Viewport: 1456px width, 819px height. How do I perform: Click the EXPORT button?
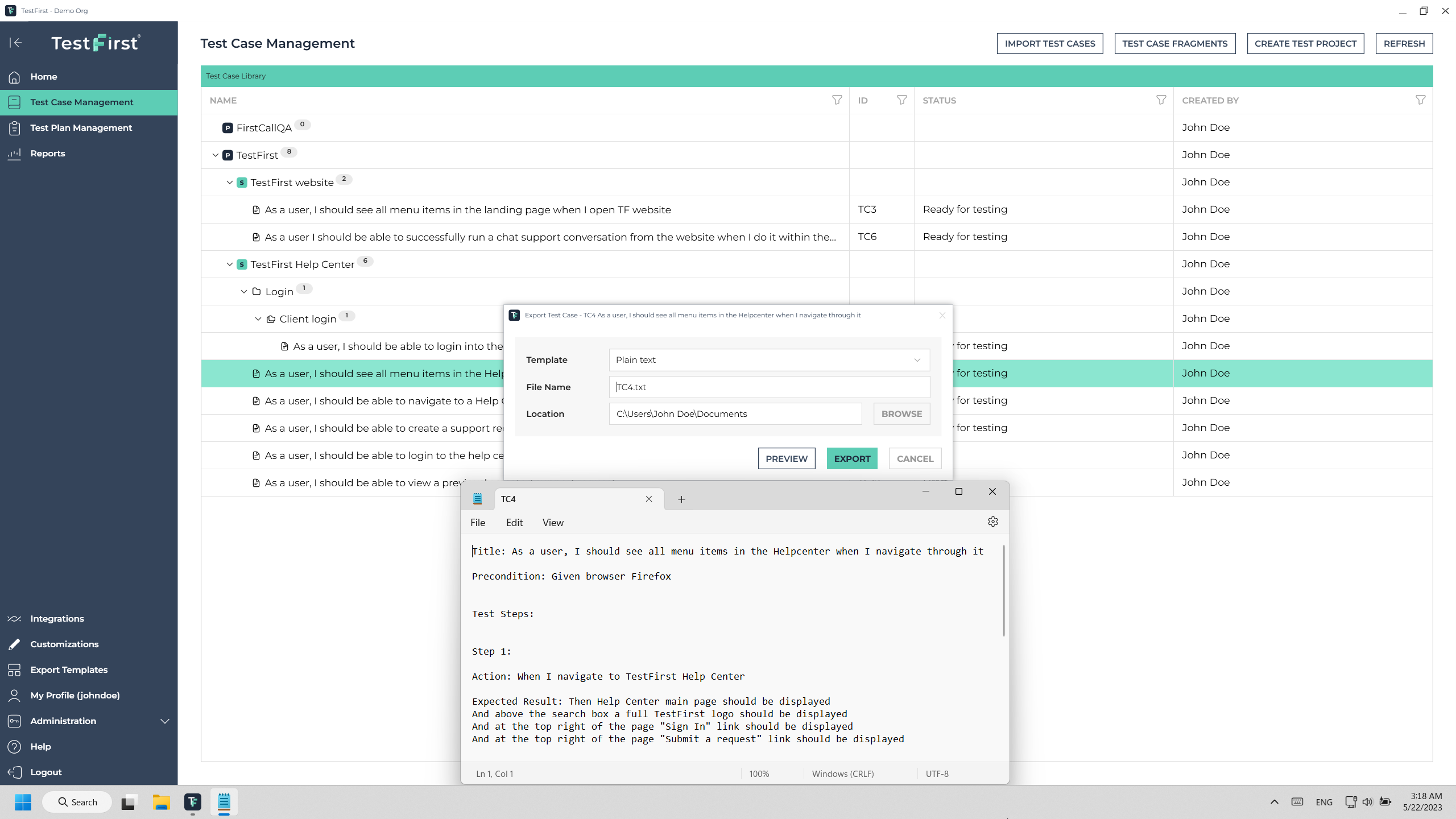[851, 458]
